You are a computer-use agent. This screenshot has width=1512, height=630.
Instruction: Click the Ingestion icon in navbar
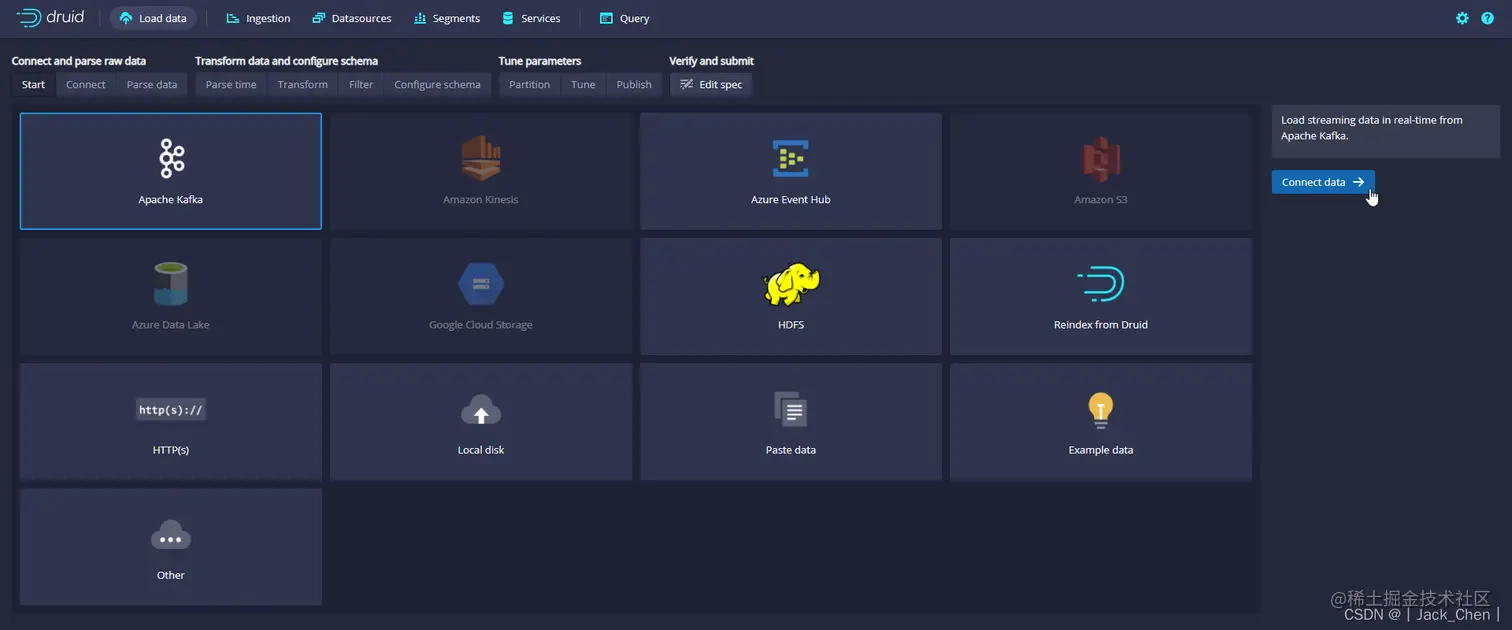233,18
